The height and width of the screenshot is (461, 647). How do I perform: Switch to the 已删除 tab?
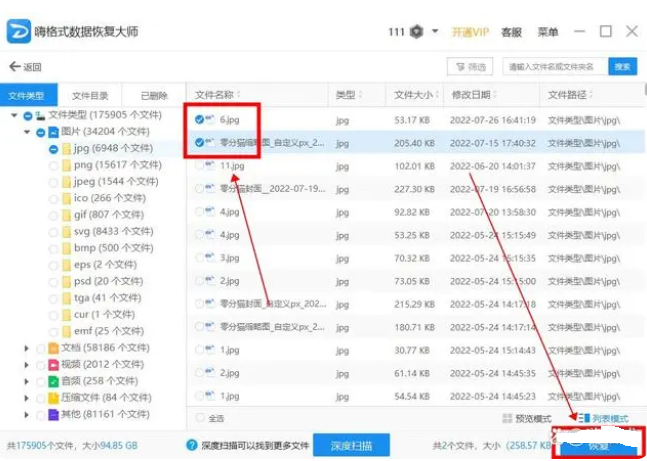point(153,95)
